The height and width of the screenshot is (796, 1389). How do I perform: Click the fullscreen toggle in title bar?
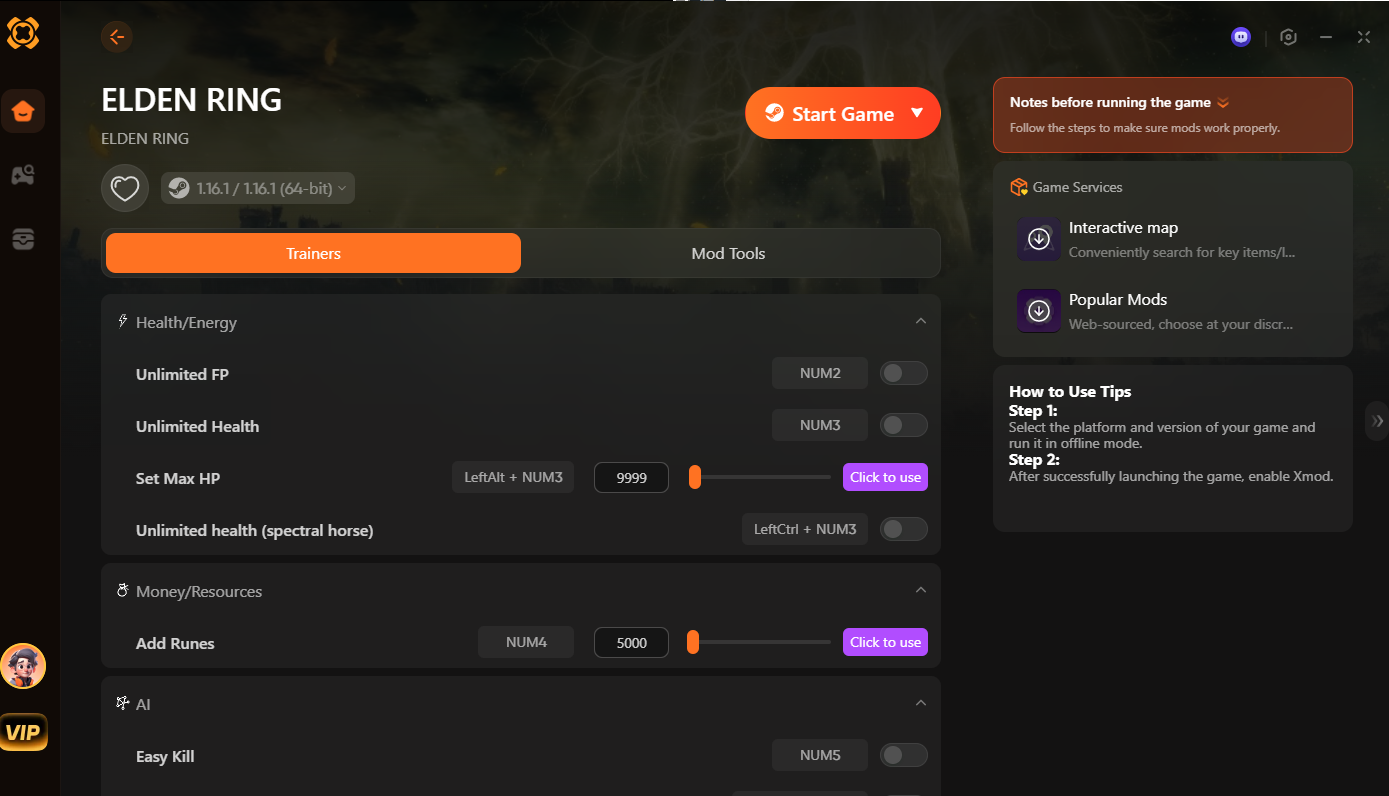(1364, 37)
